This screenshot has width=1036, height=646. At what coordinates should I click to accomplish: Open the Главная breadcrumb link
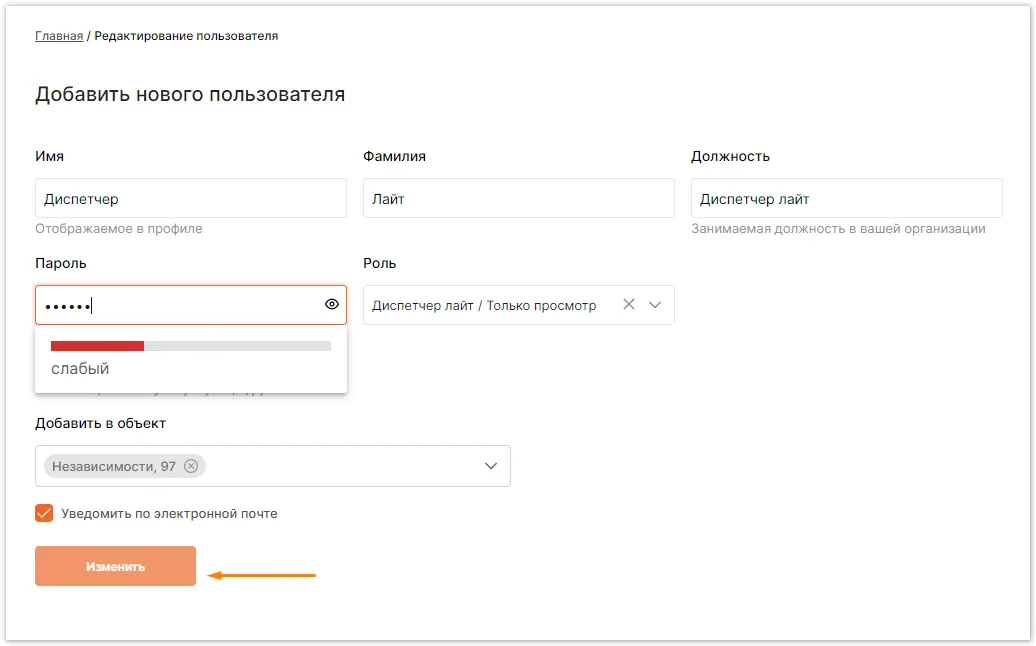(x=59, y=36)
